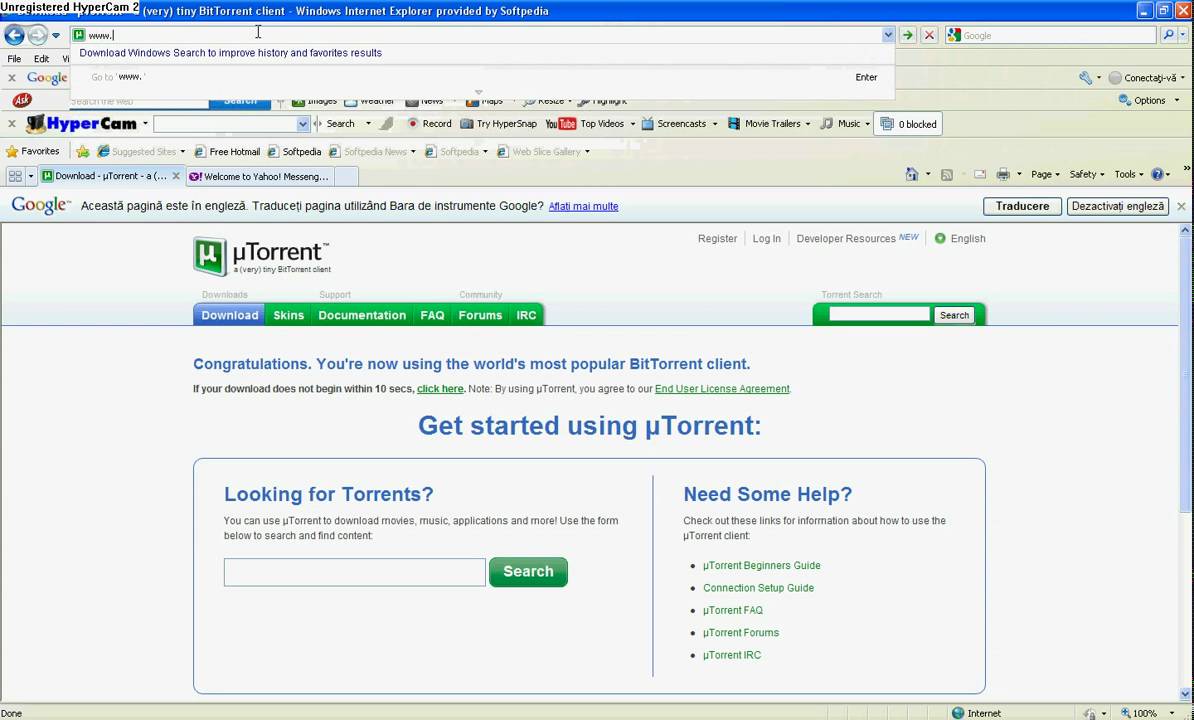Click the µTorrent Forums navigation tab
The width and height of the screenshot is (1194, 720).
click(x=480, y=315)
